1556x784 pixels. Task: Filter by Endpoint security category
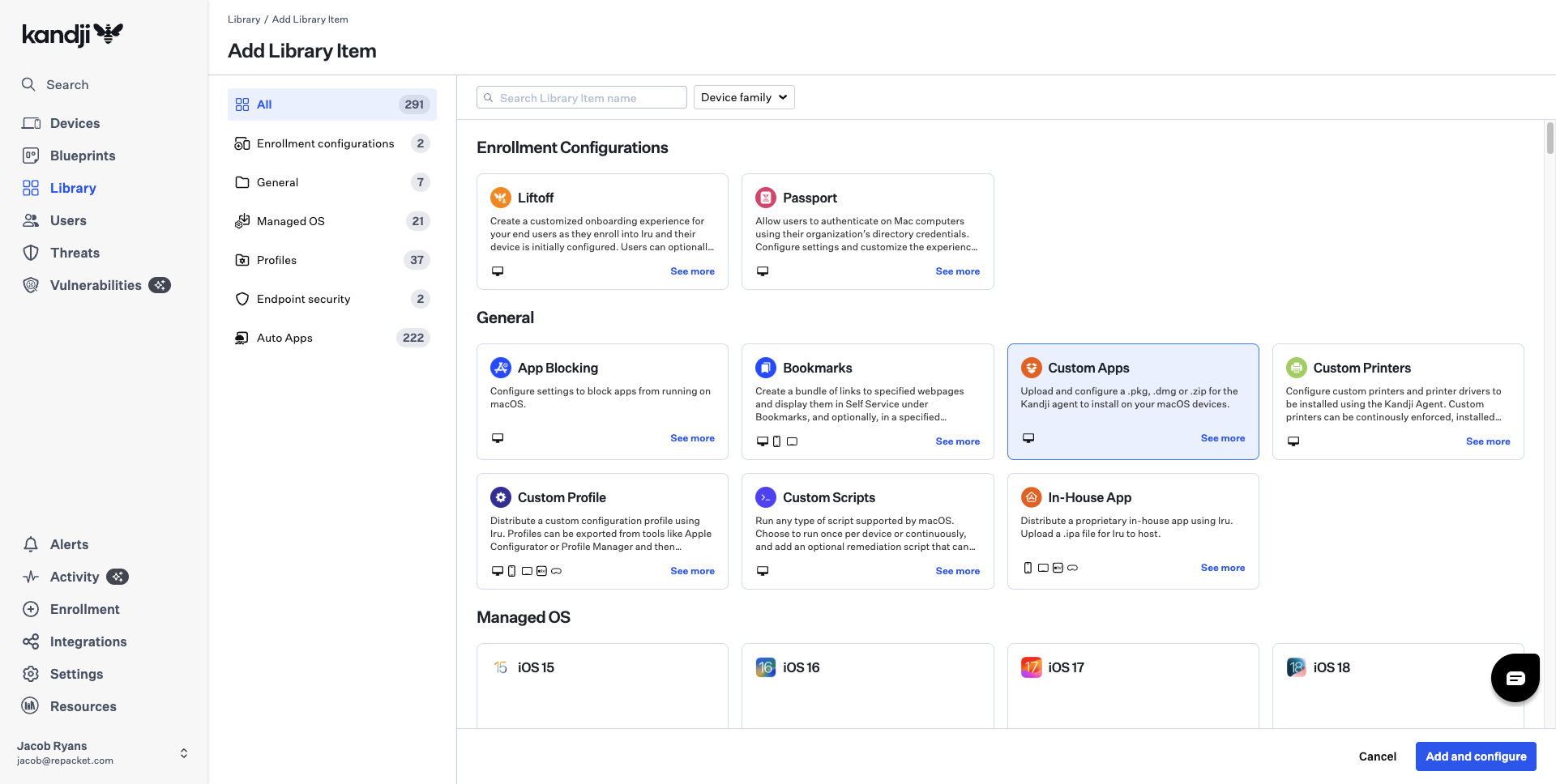tap(332, 299)
